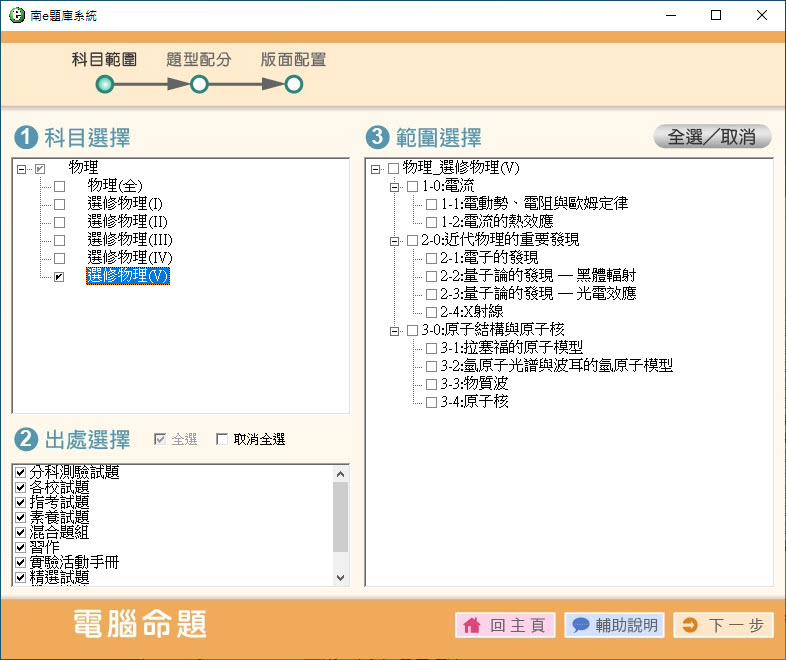Select the 選修物理(V) tree item
Viewport: 786px width, 660px height.
128,276
